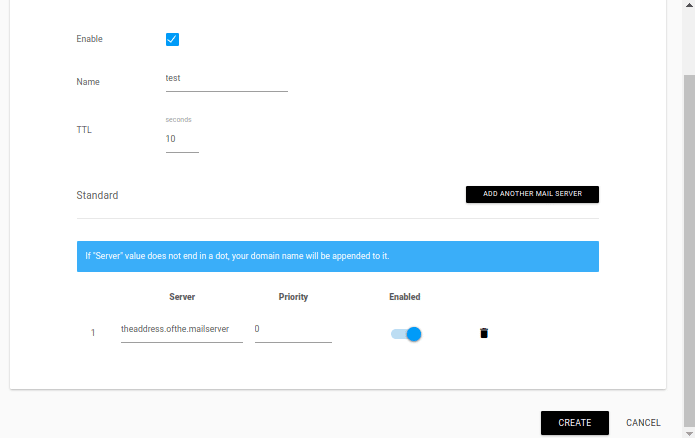Click Add Another Mail Server button
Image resolution: width=695 pixels, height=438 pixels.
(x=532, y=194)
